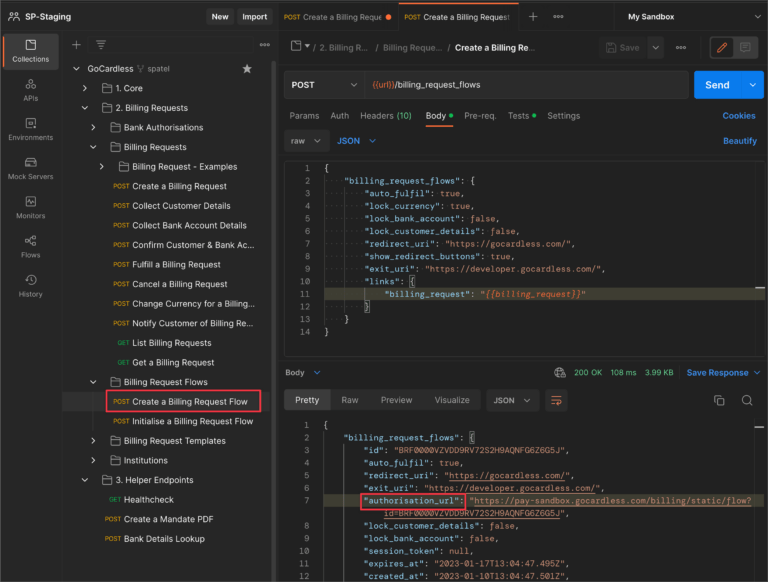Click the filter collections icon
768x582 pixels.
point(101,45)
